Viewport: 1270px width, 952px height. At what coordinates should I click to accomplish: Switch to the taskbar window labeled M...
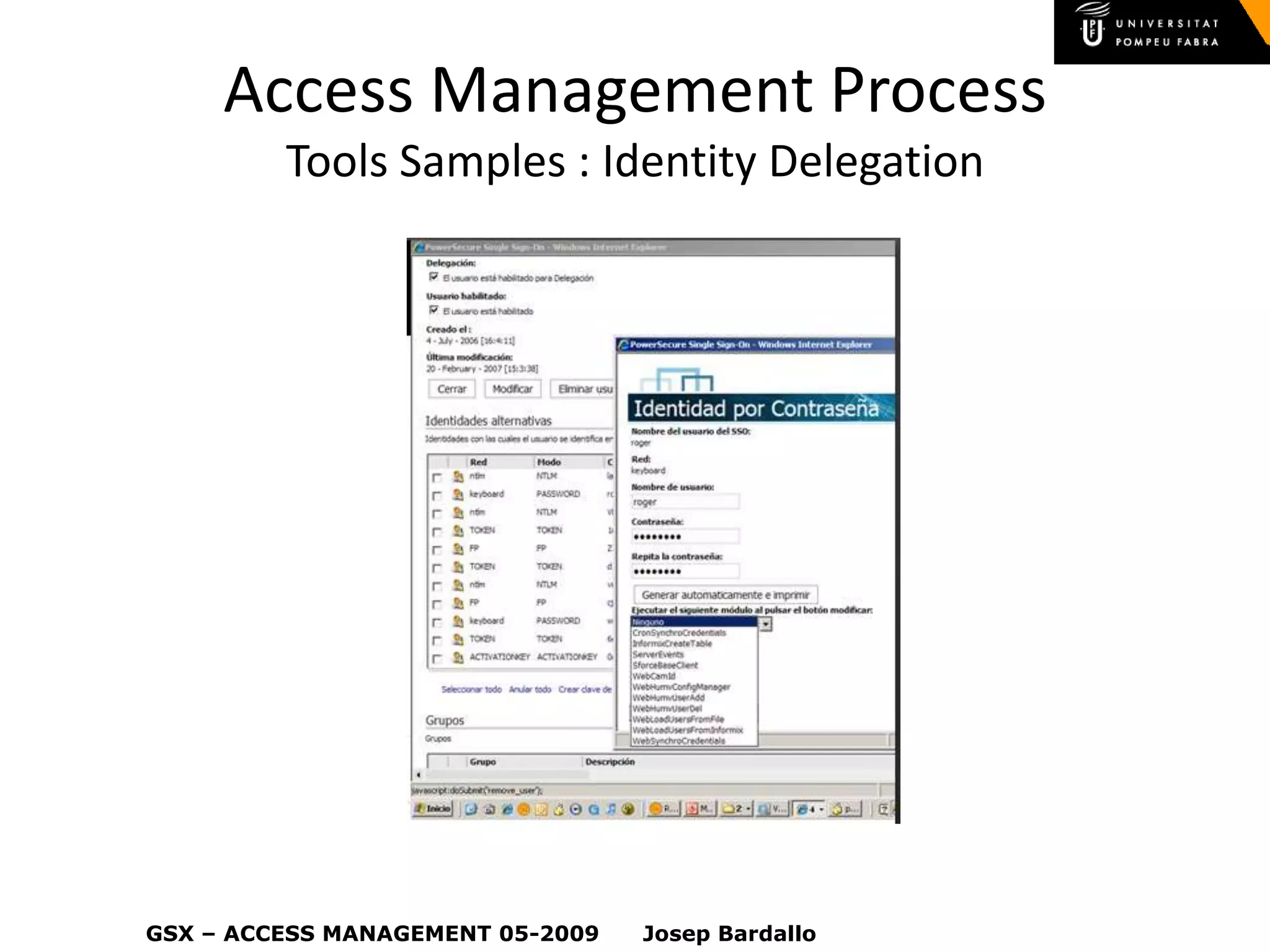click(699, 809)
